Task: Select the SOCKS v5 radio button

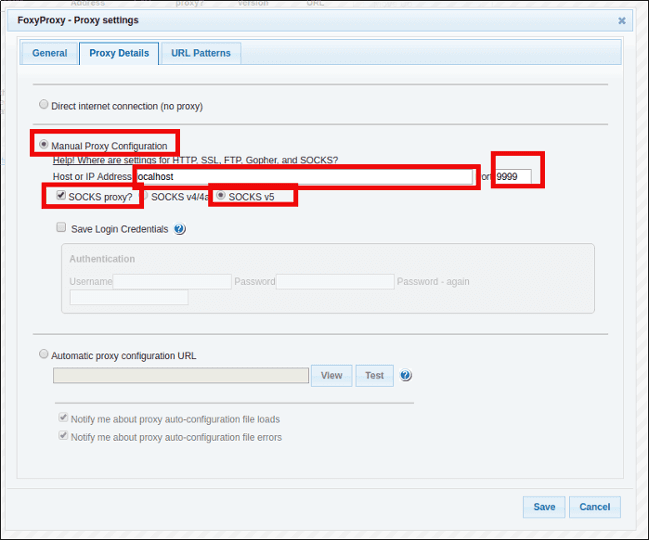Action: (221, 195)
